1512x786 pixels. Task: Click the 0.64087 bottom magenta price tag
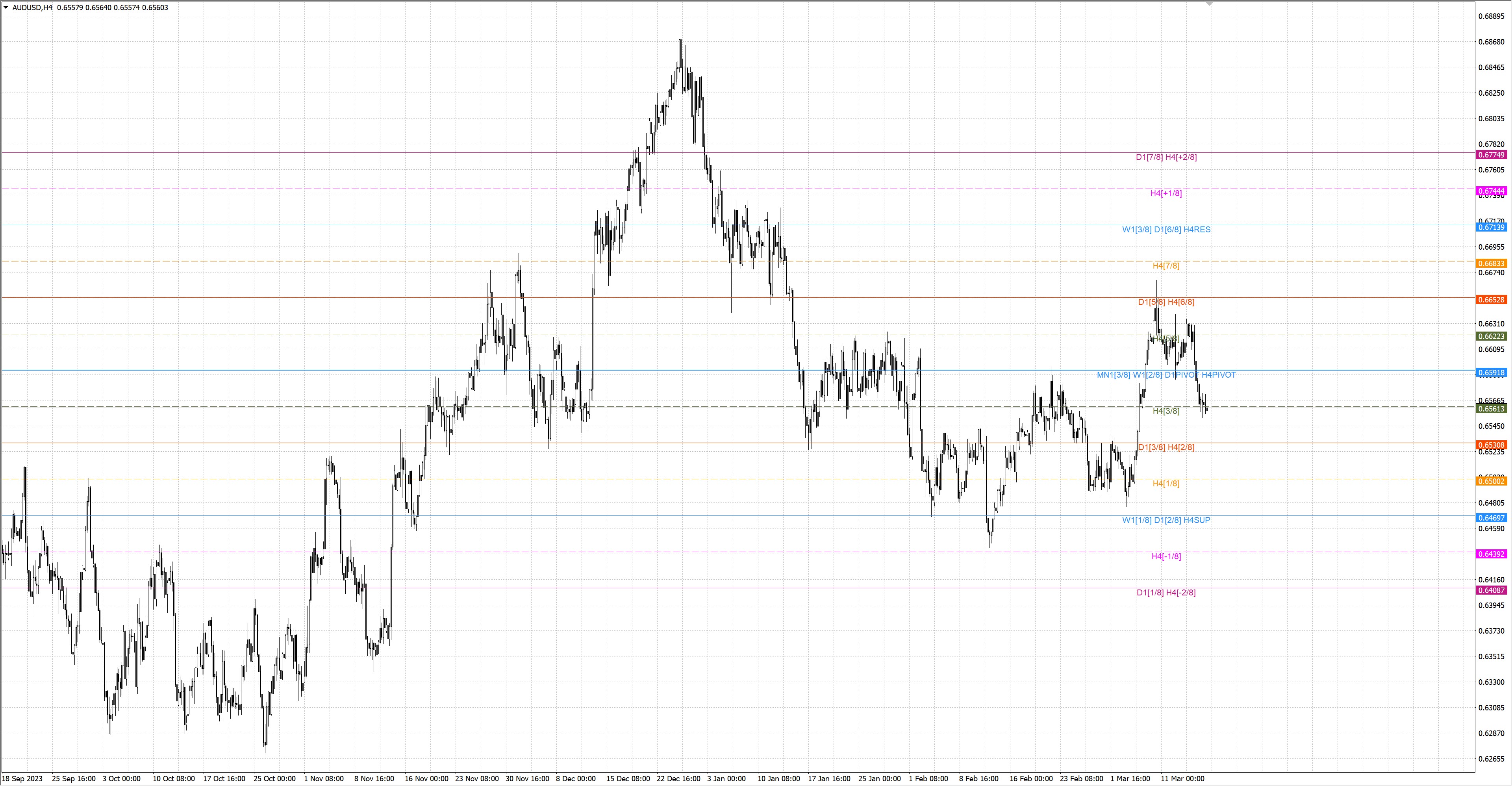tap(1491, 591)
